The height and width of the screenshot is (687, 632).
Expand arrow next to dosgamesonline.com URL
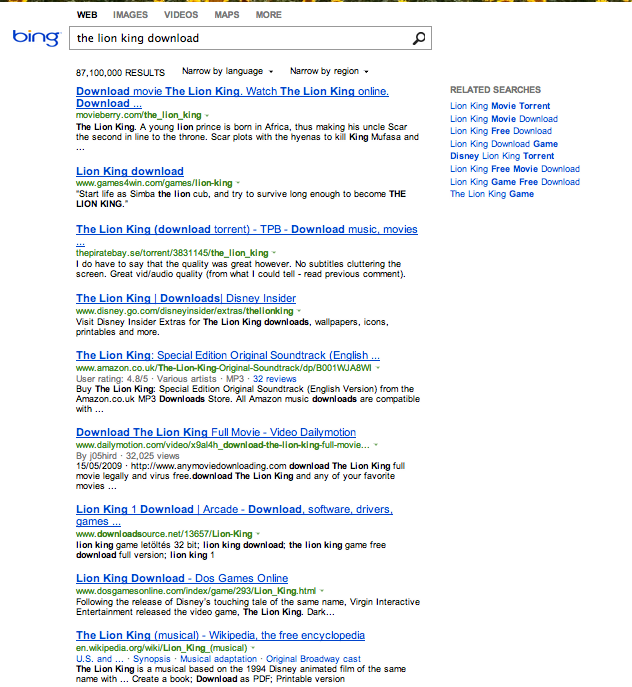coord(322,591)
